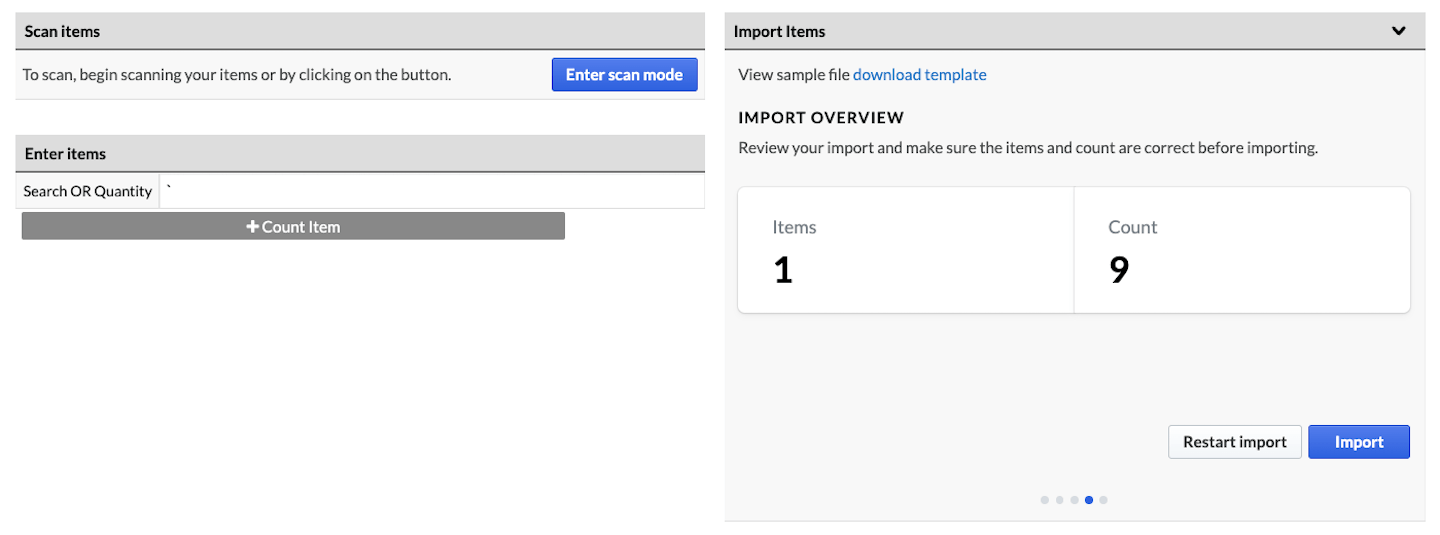Click the Enter scan mode button
Viewport: 1440px width, 535px height.
tap(624, 75)
